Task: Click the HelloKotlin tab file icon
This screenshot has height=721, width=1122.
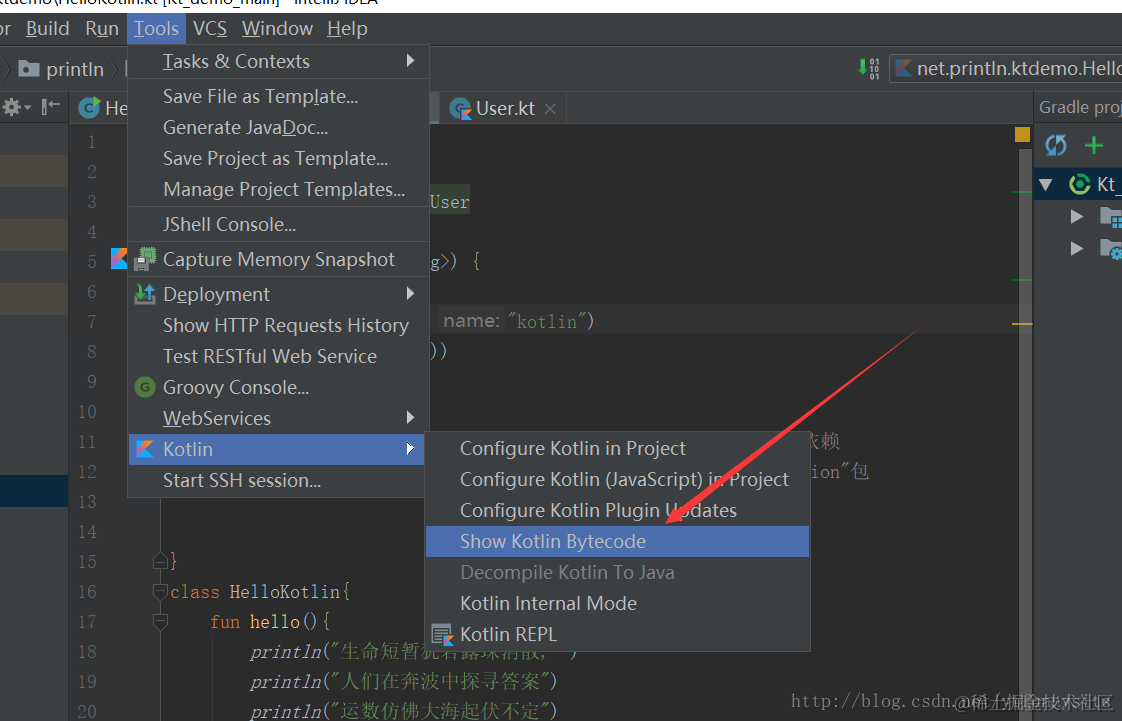Action: pos(89,108)
